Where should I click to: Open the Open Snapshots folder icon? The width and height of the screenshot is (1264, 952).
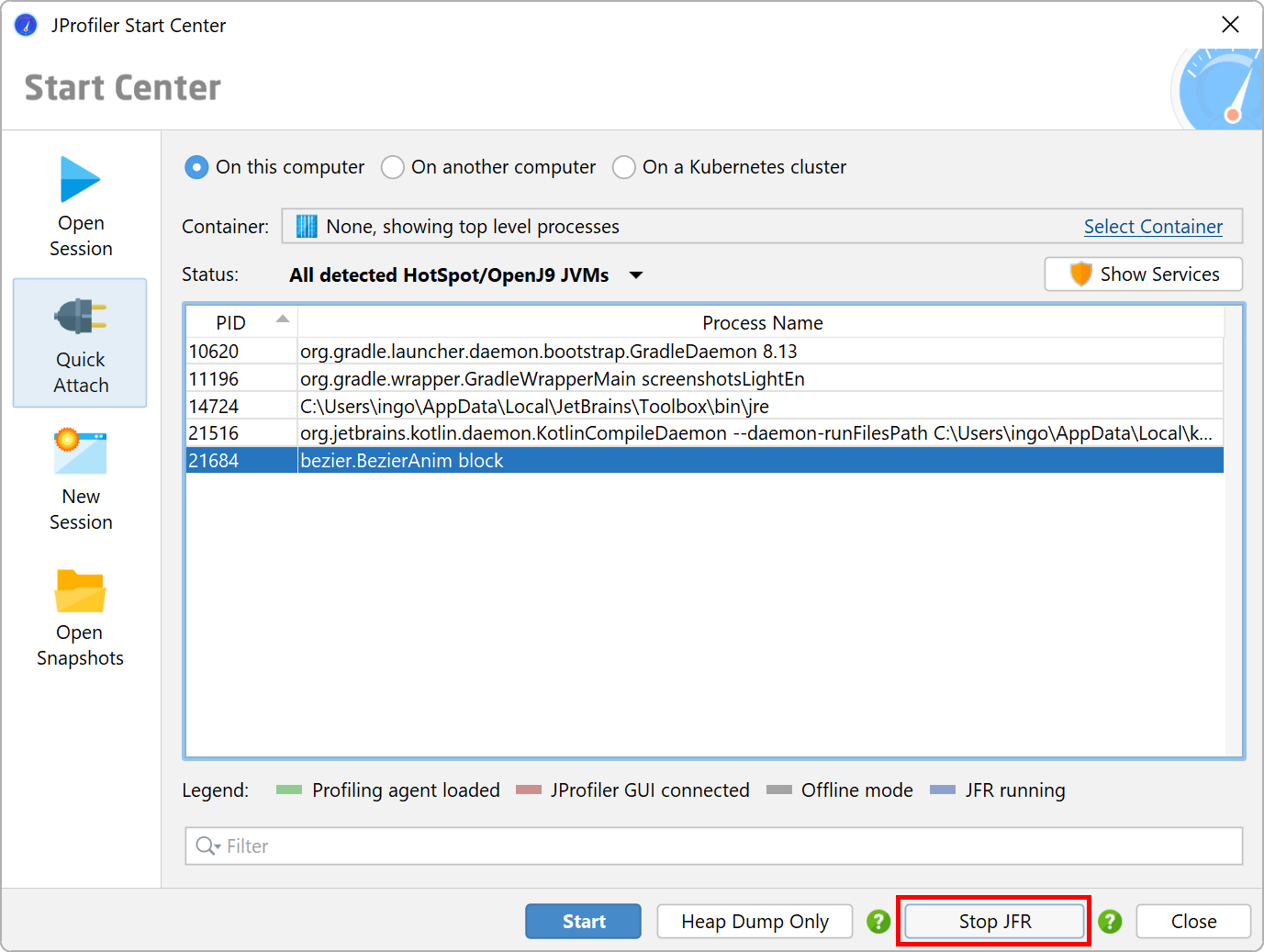point(81,591)
